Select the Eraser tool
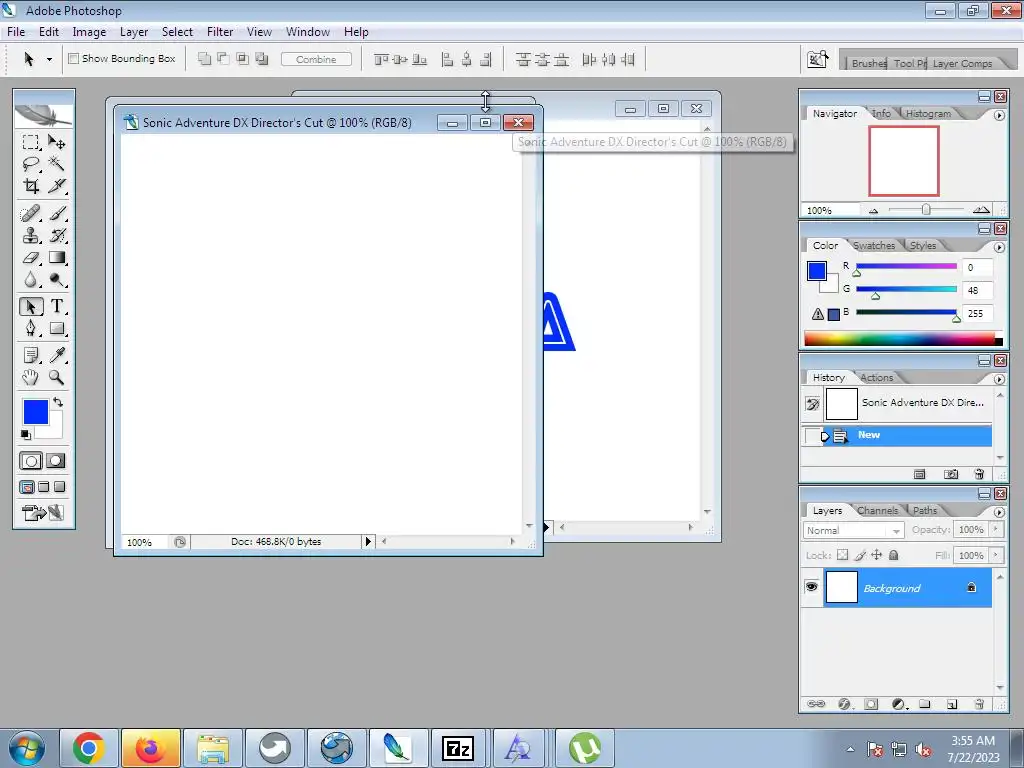 click(x=30, y=257)
